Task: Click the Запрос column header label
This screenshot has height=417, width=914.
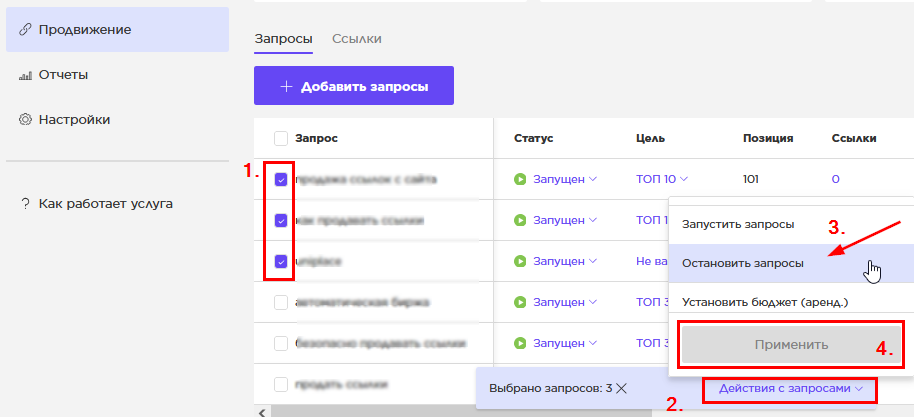Action: click(x=317, y=138)
